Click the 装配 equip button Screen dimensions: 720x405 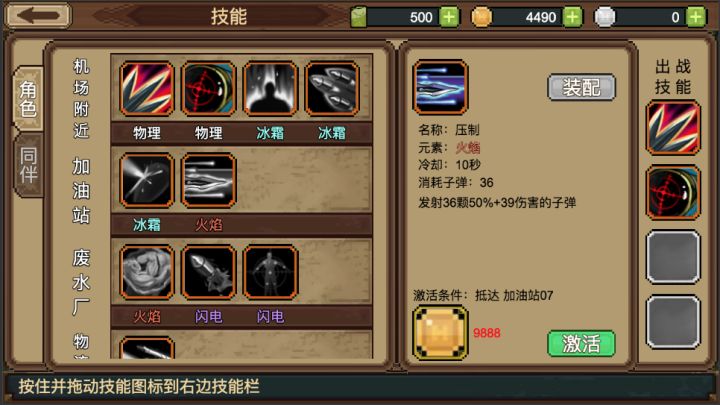click(x=581, y=87)
